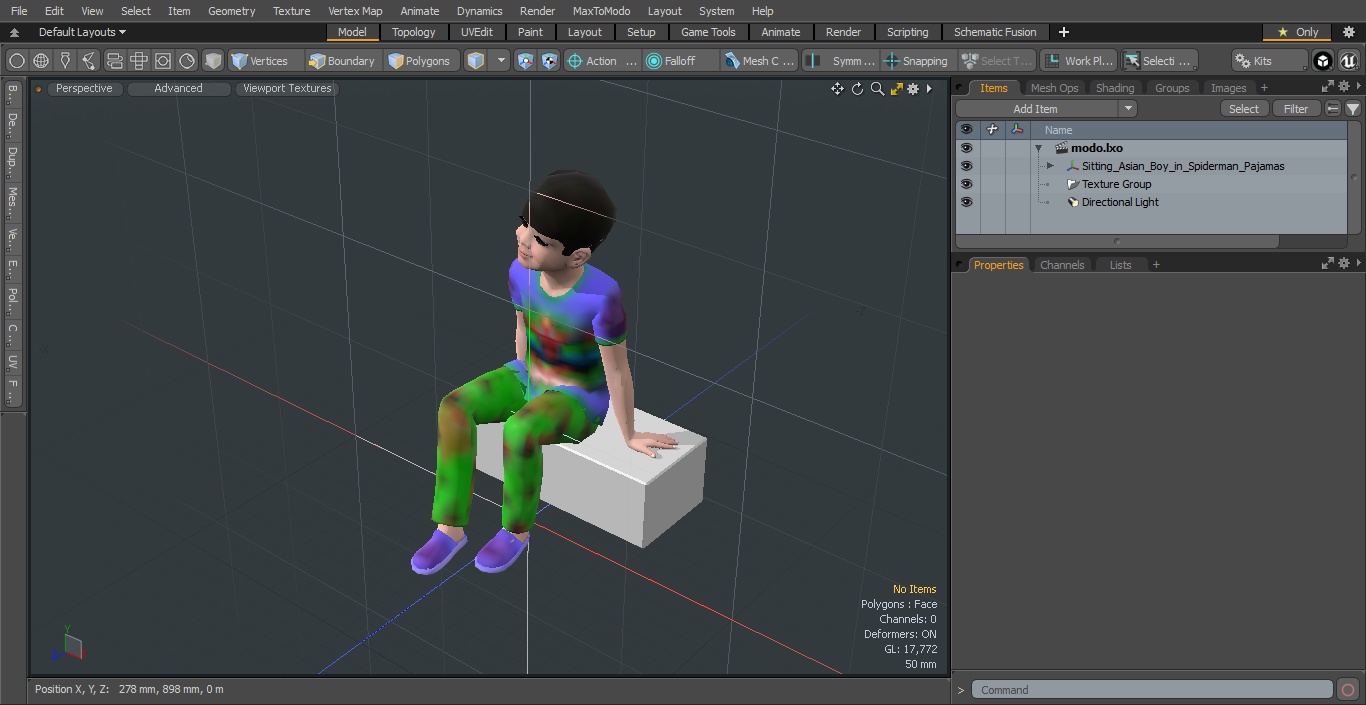Open the Geometry menu
This screenshot has height=705, width=1366.
click(232, 11)
